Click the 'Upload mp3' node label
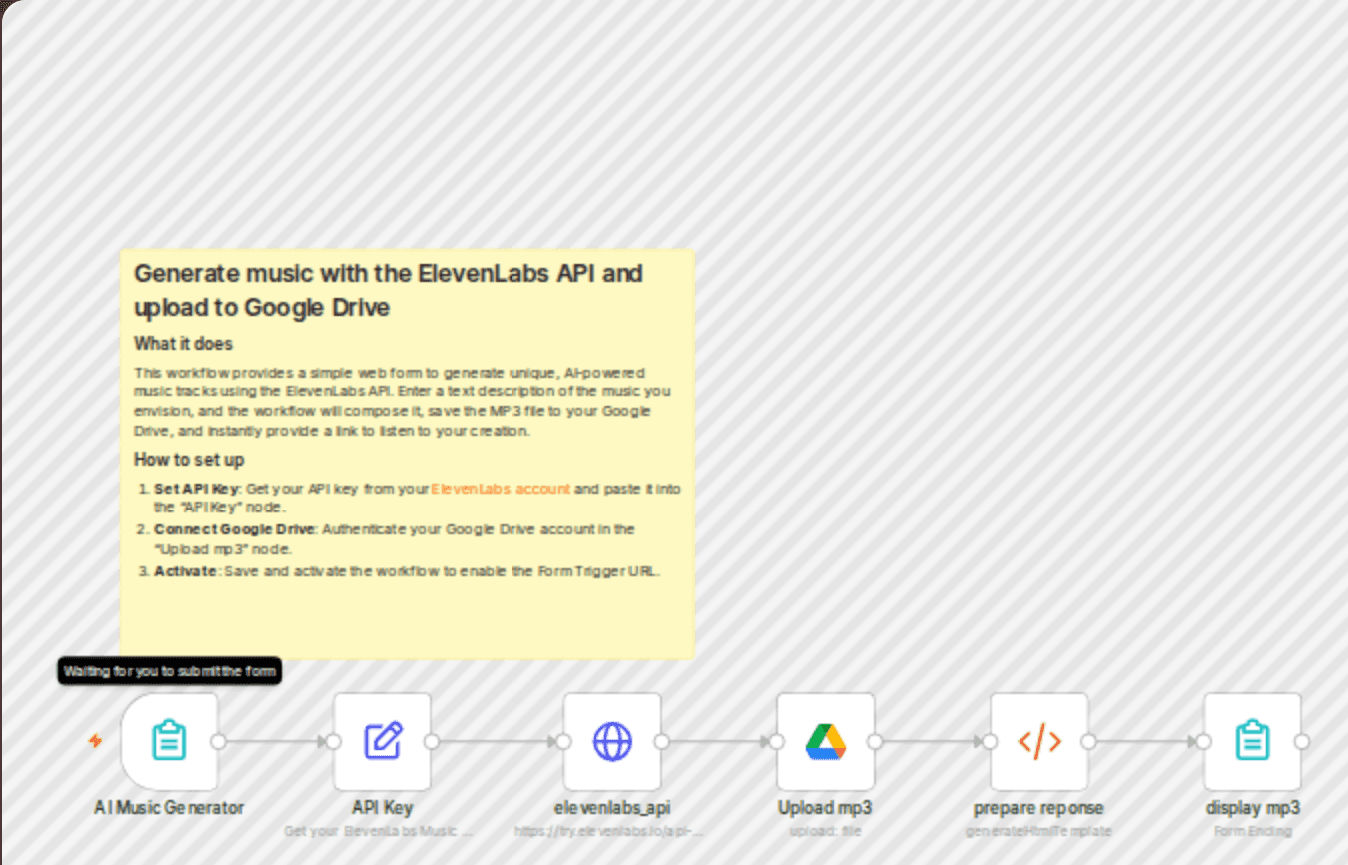Screen dimensions: 1348x865 (x=826, y=808)
